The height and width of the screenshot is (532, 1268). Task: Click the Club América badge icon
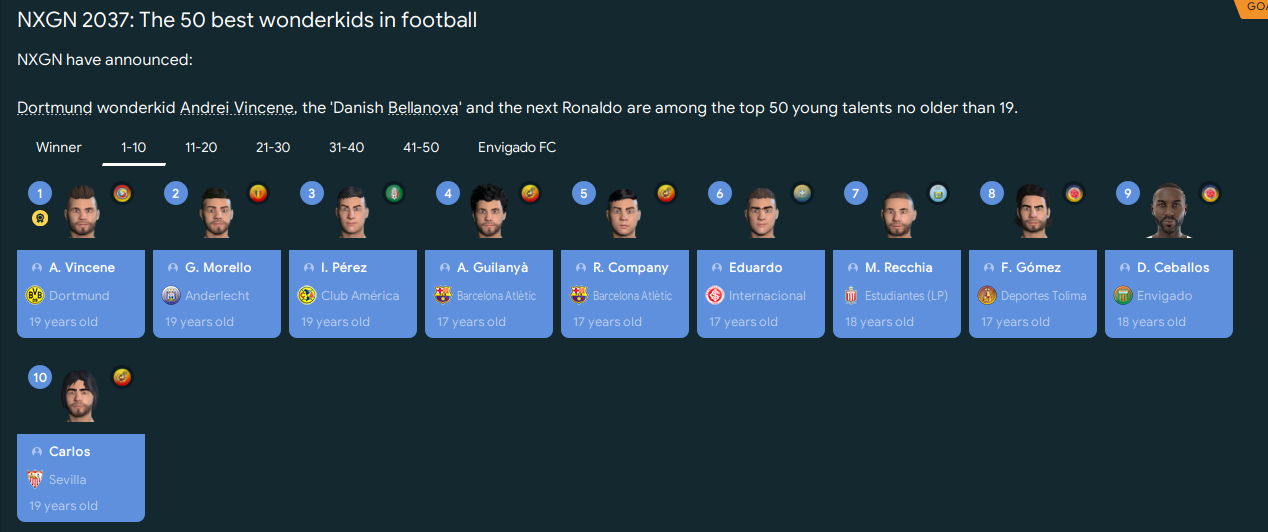point(306,295)
